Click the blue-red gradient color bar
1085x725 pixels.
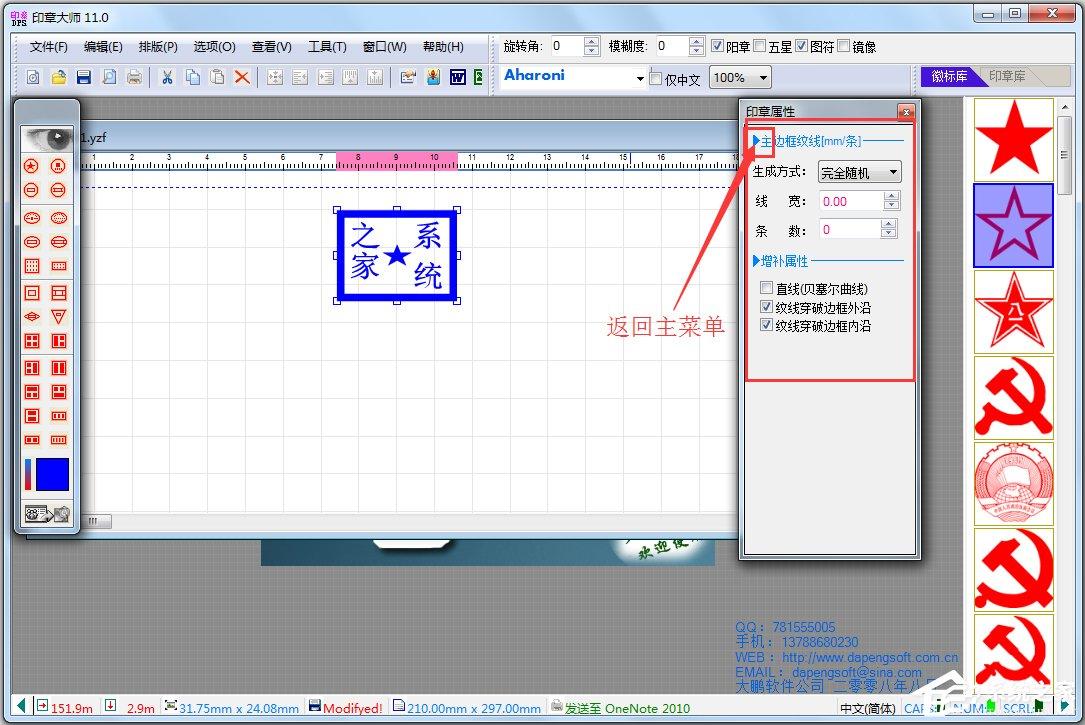[28, 475]
